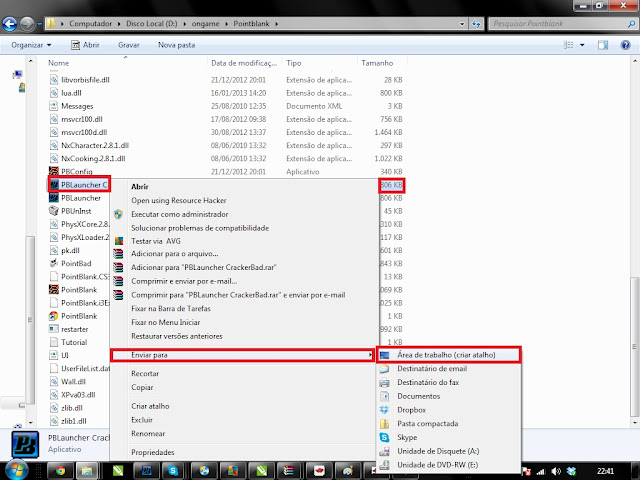
Task: Expand arrow after Pointblank in breadcrumb
Action: tap(277, 24)
